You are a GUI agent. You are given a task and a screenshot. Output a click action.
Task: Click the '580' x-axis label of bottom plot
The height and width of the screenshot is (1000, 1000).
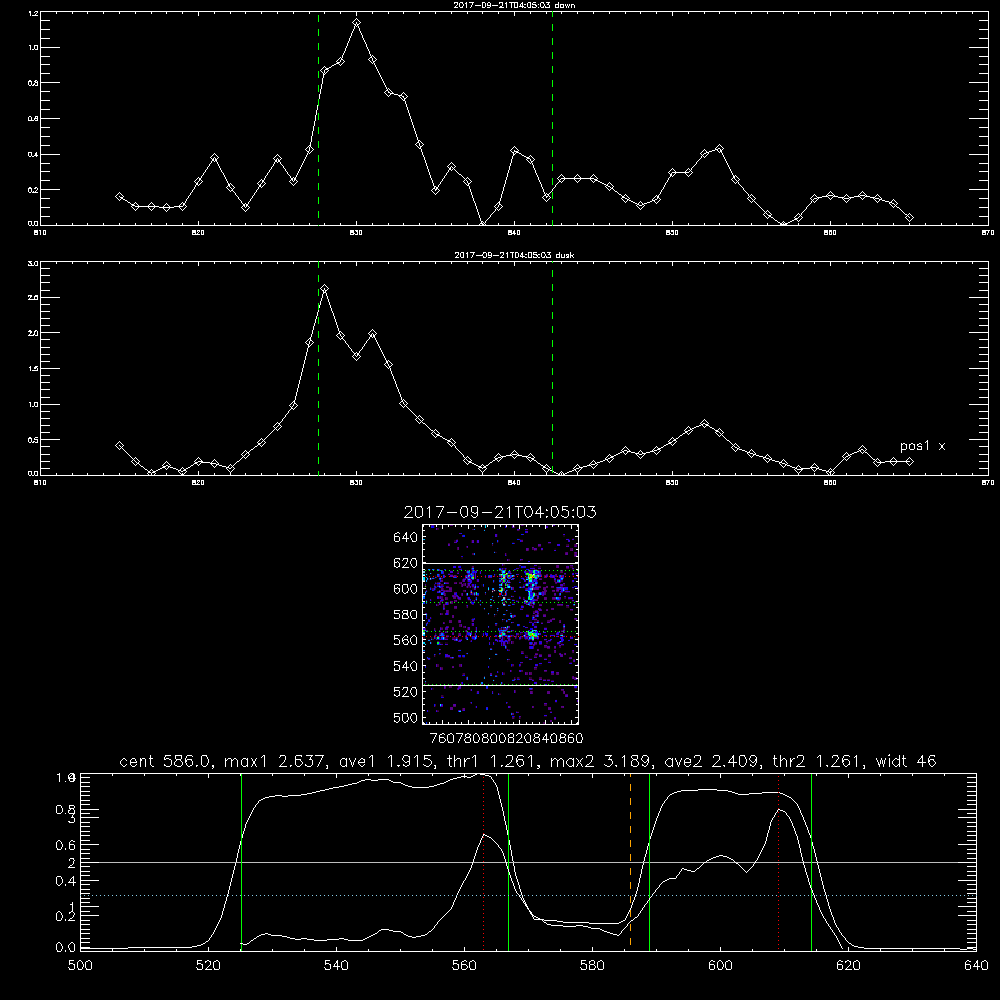592,966
